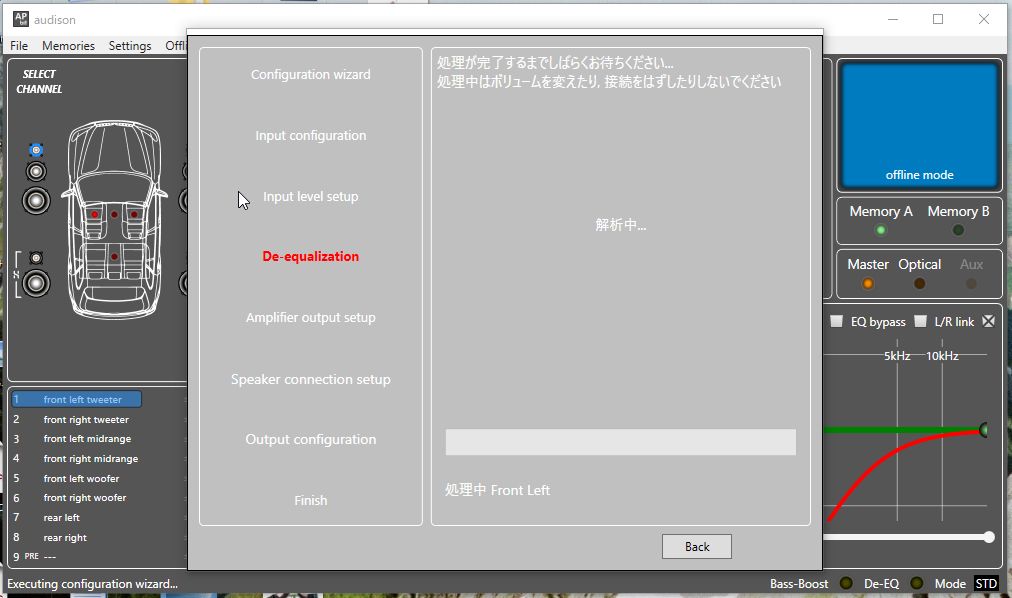The height and width of the screenshot is (598, 1012).
Task: Enable the L/R link checkbox
Action: tap(921, 321)
